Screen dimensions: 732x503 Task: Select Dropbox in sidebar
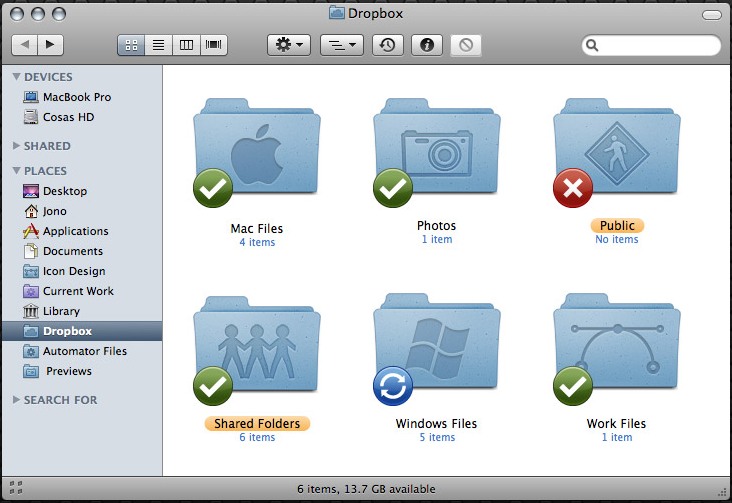click(x=82, y=331)
